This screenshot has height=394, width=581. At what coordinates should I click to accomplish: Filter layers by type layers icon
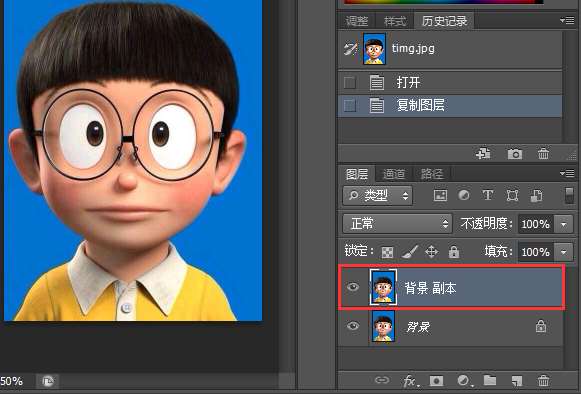point(488,195)
